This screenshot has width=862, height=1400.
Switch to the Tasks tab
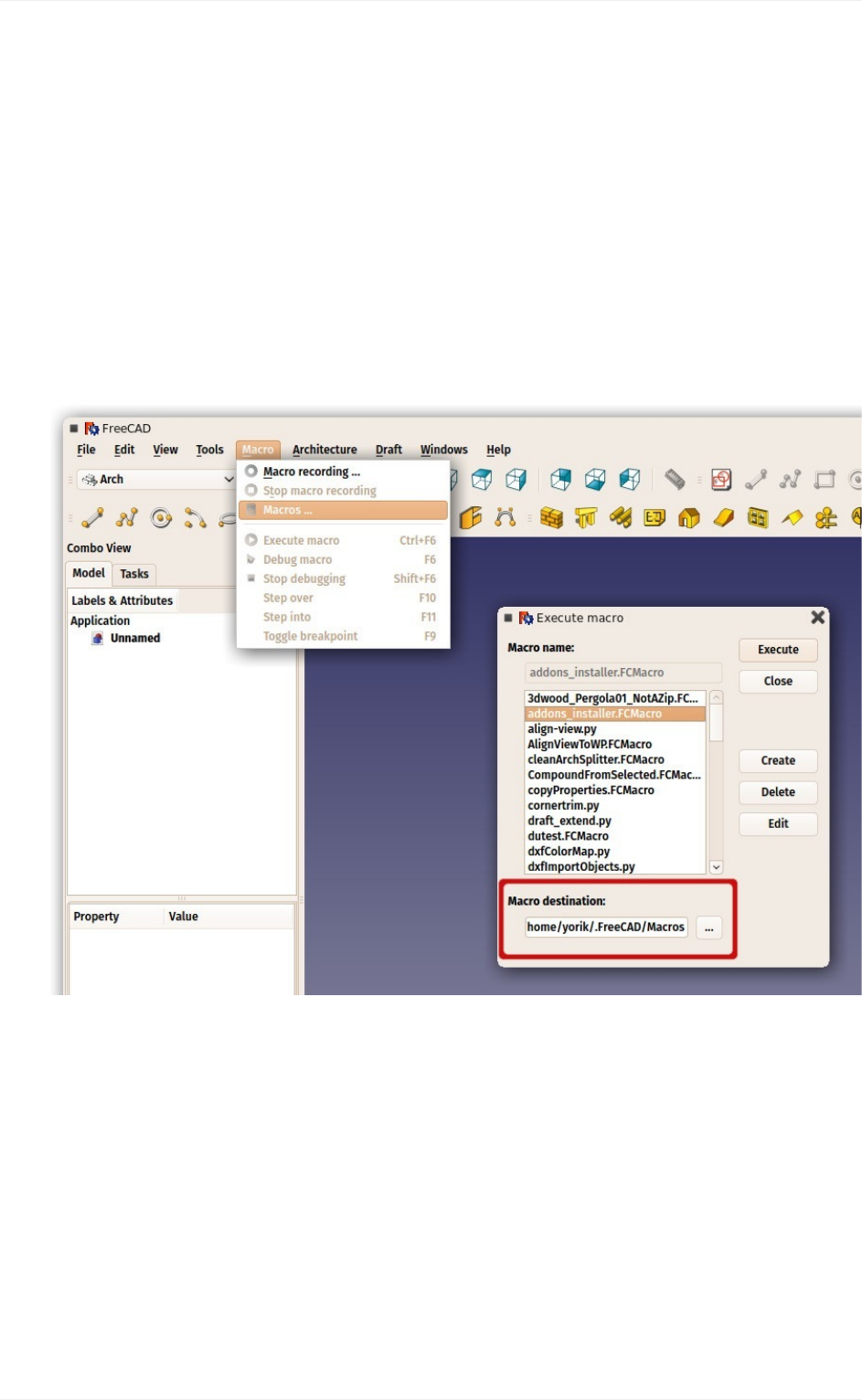point(134,574)
